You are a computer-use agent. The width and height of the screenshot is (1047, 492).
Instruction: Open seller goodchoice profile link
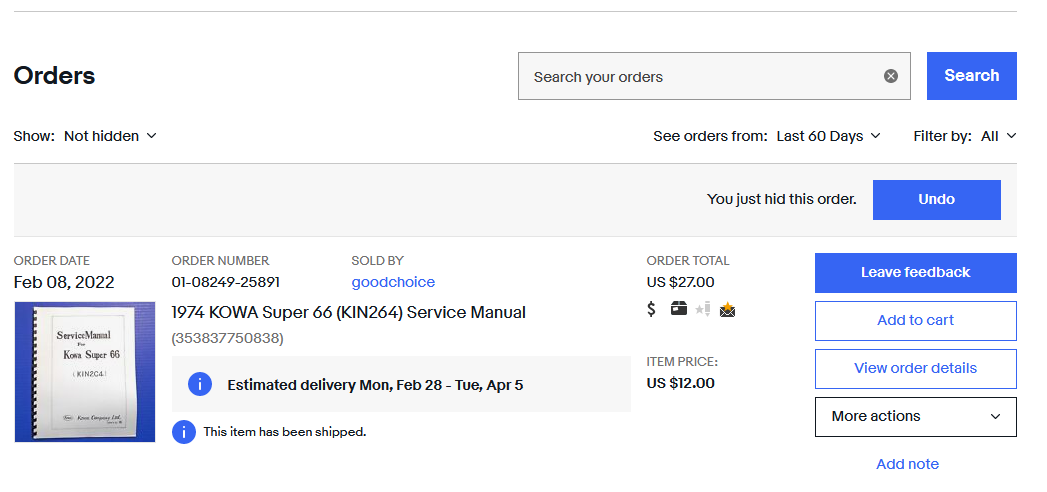393,282
